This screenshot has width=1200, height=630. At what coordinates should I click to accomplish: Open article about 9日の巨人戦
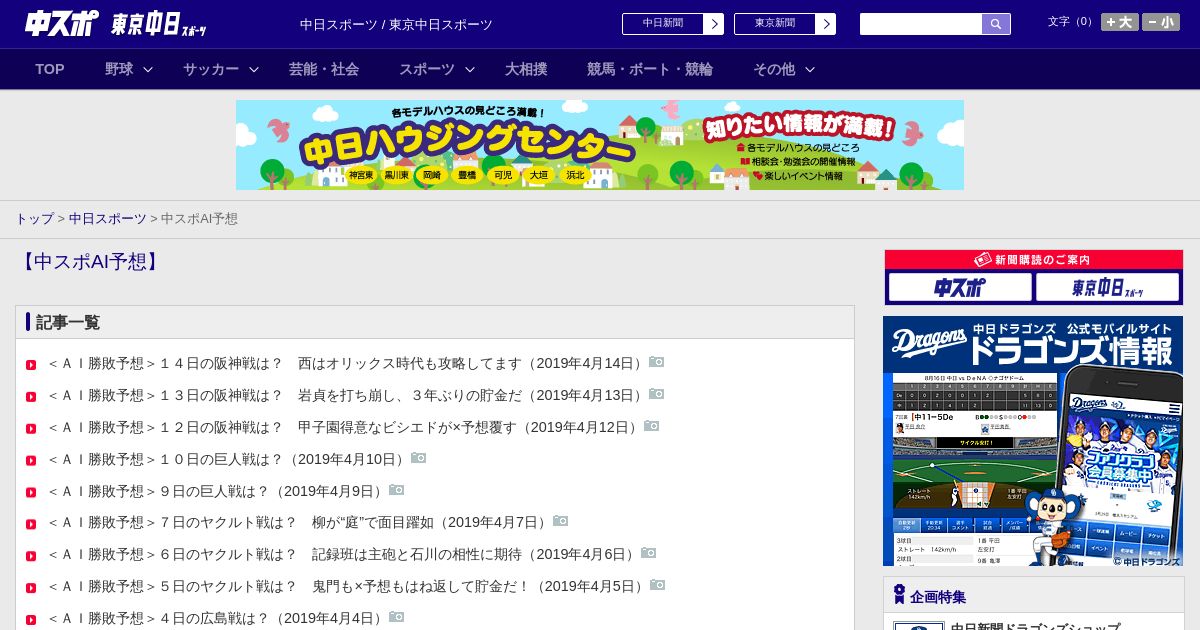tap(216, 491)
